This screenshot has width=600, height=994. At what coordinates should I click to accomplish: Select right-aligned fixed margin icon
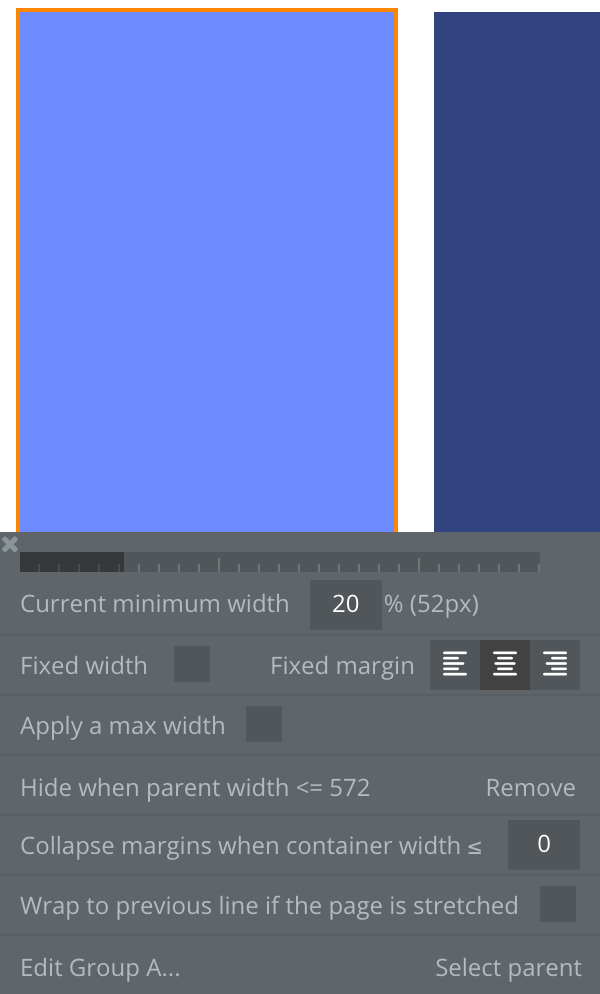555,664
